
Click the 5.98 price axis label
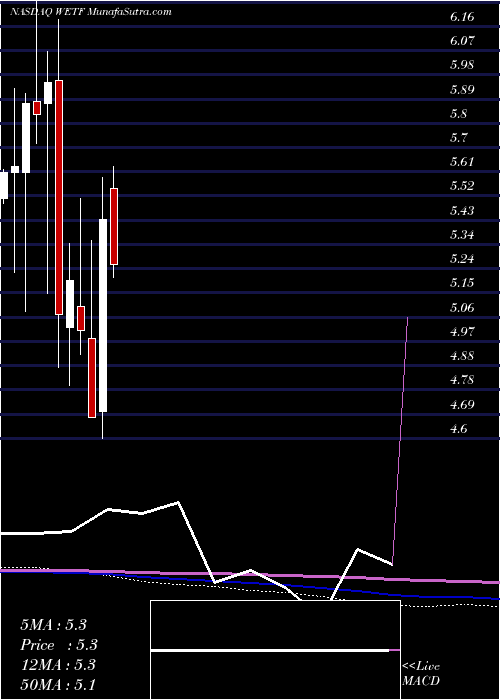coord(462,65)
